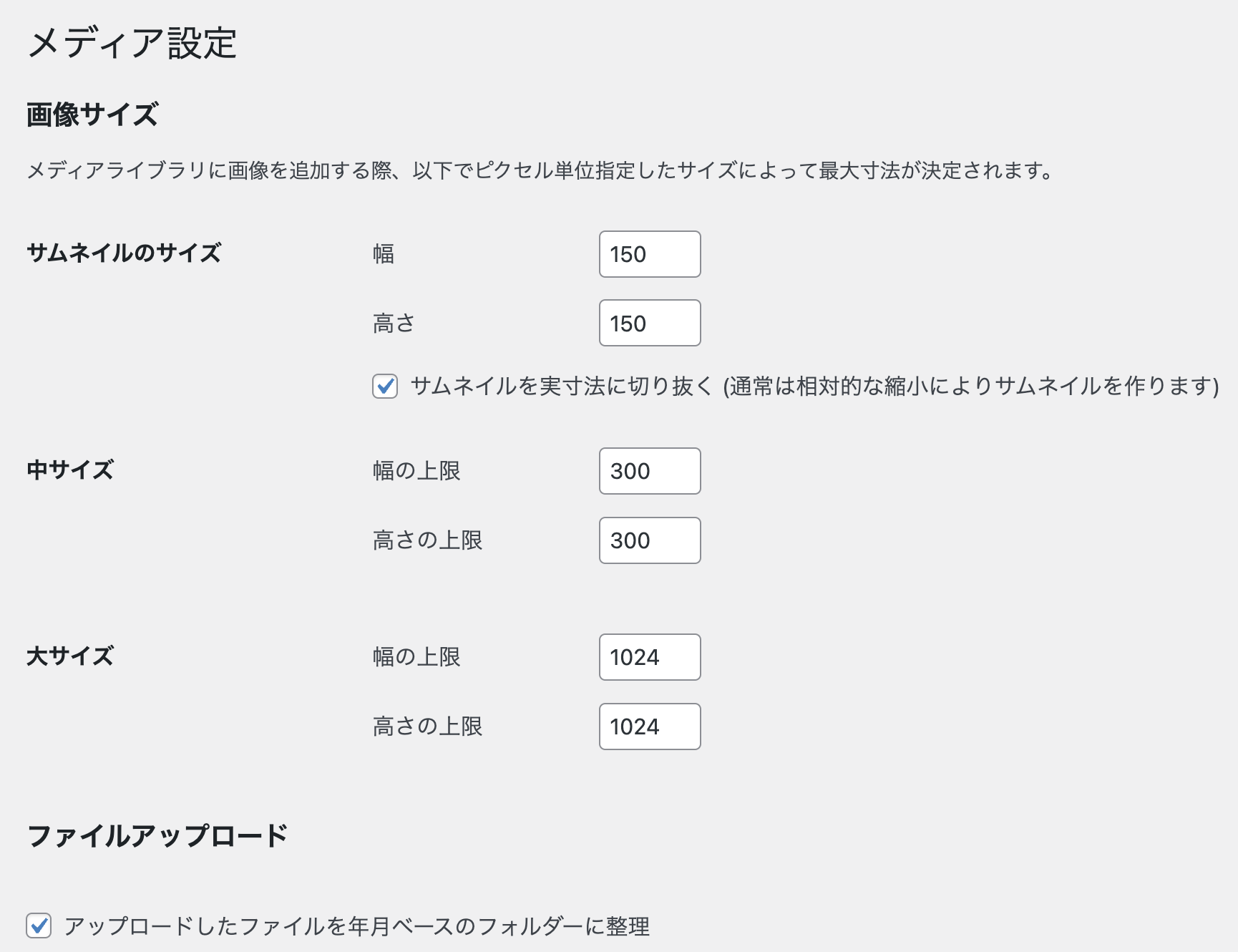Click the 高さの上限 label under 大サイズ
Viewport: 1238px width, 952px height.
pyautogui.click(x=427, y=727)
